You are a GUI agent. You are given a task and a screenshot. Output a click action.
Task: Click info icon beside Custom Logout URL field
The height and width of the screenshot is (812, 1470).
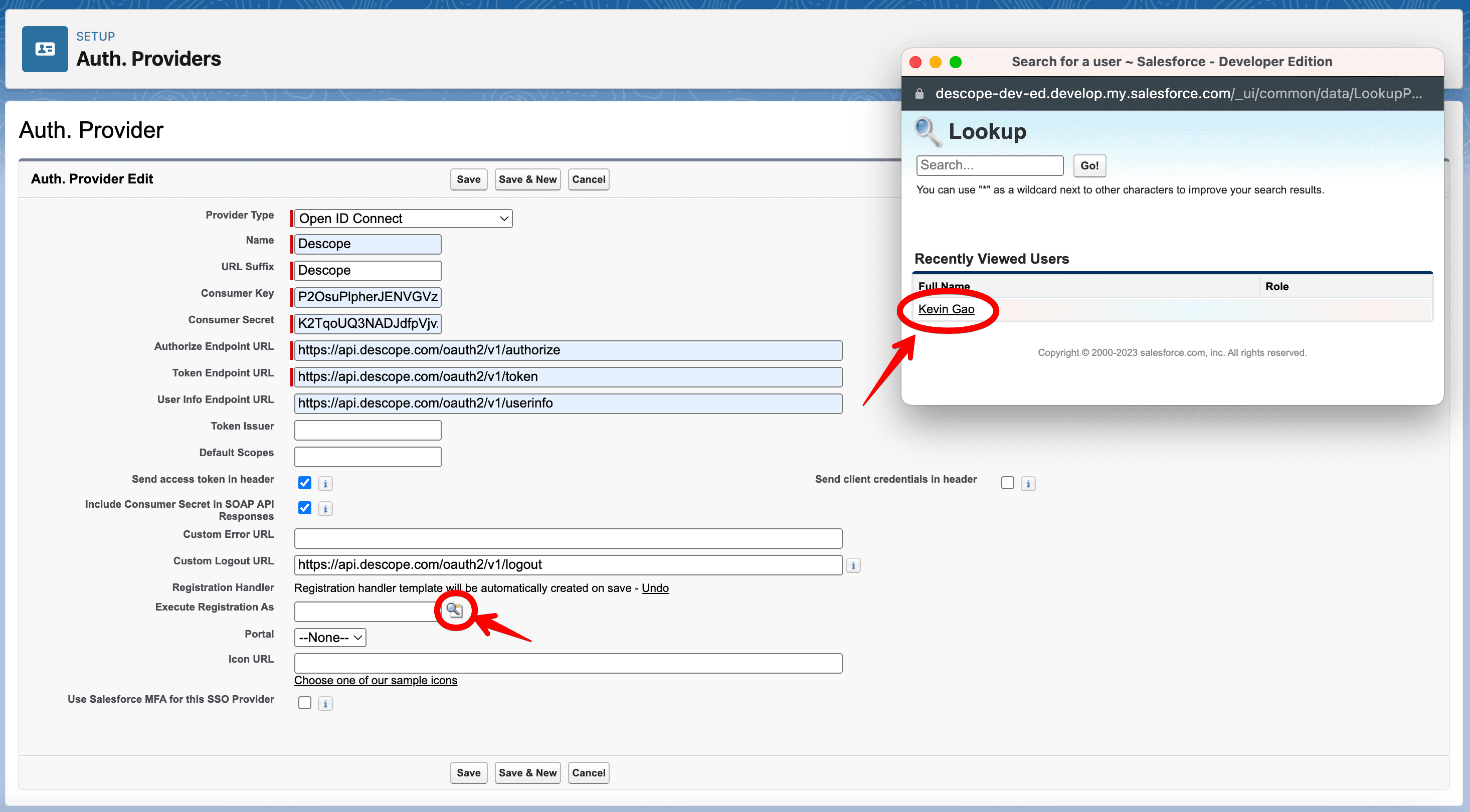coord(853,565)
